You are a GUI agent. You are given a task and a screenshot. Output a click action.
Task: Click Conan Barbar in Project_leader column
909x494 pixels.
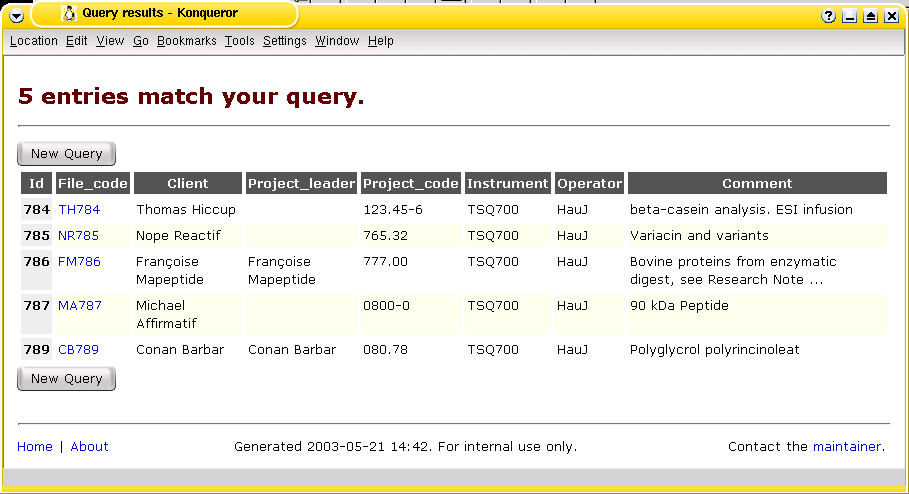[292, 350]
